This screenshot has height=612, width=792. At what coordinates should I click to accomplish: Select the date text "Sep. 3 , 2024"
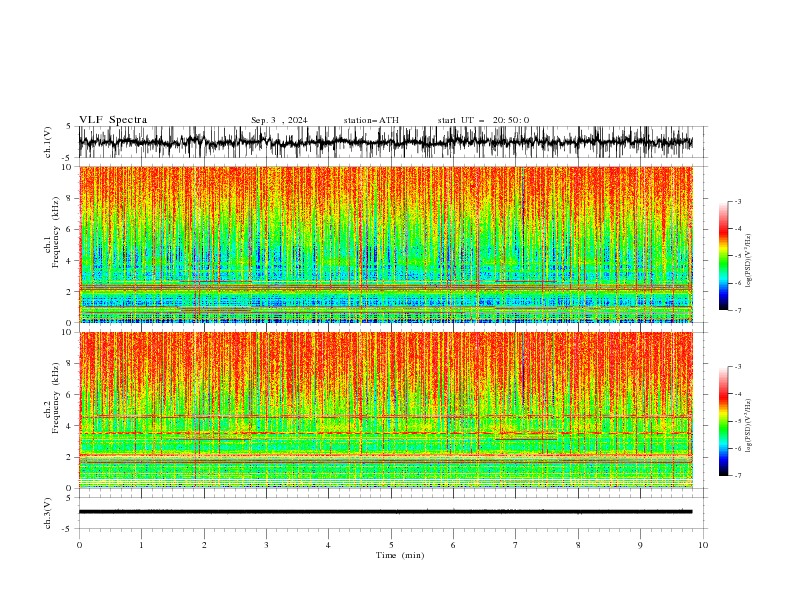[x=279, y=120]
